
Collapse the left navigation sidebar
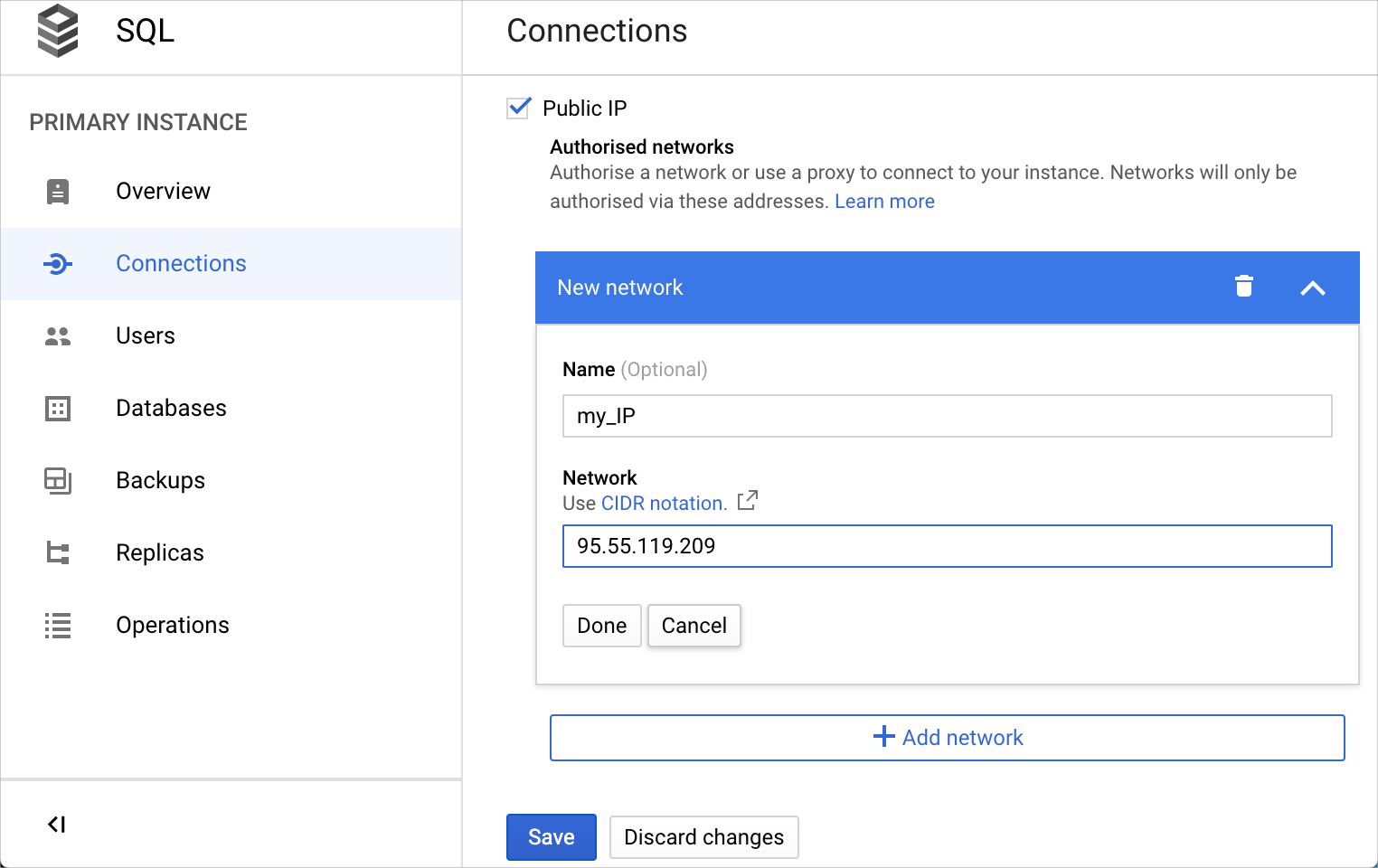tap(57, 823)
